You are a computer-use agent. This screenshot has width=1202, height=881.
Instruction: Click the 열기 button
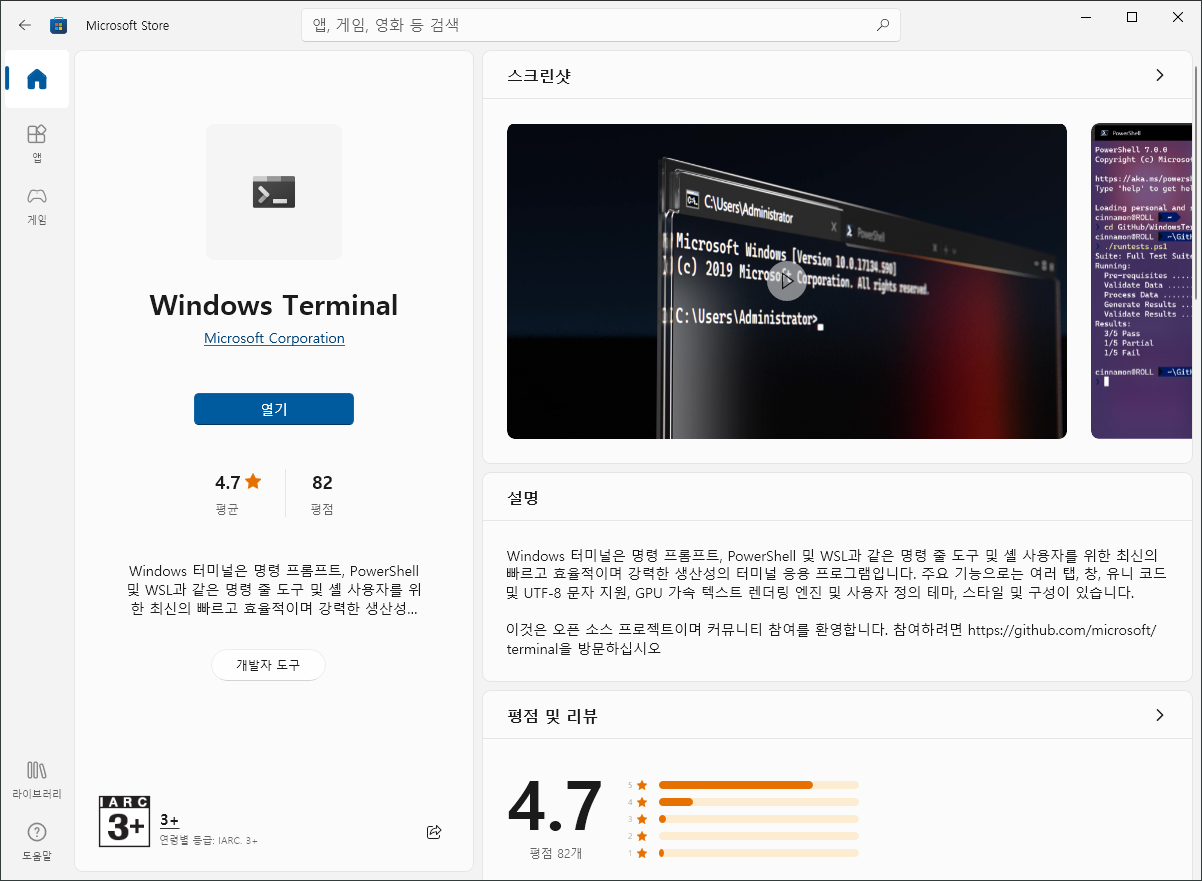[274, 409]
